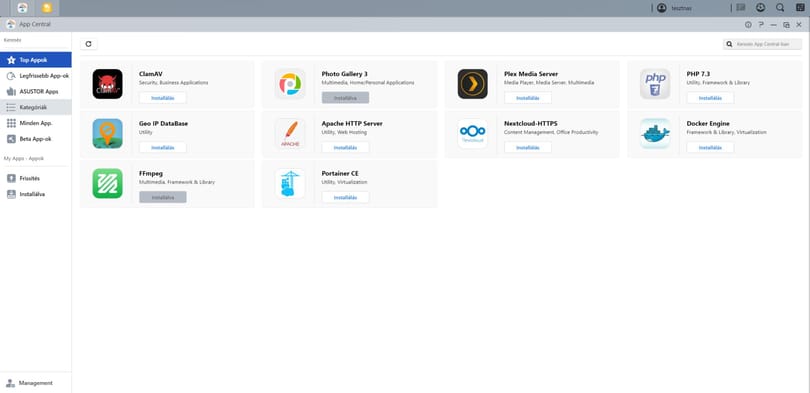Image resolution: width=810 pixels, height=393 pixels.
Task: Install Plex Media Server via Installálás
Action: (x=527, y=98)
